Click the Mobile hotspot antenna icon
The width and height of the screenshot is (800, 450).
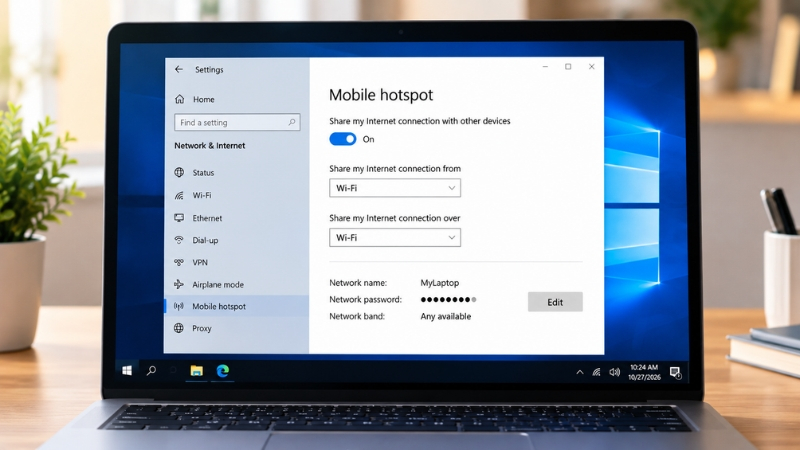tap(179, 306)
